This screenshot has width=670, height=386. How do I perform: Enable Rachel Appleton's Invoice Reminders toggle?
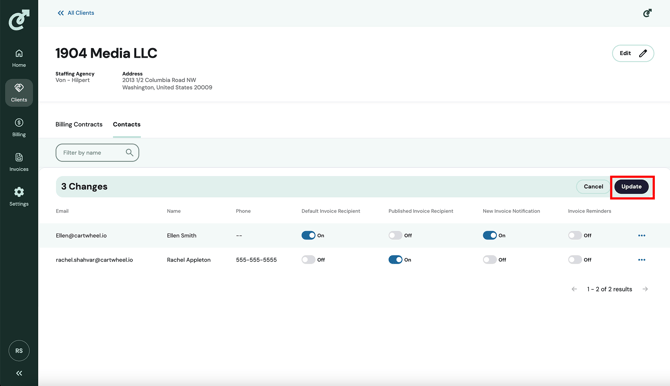(575, 260)
